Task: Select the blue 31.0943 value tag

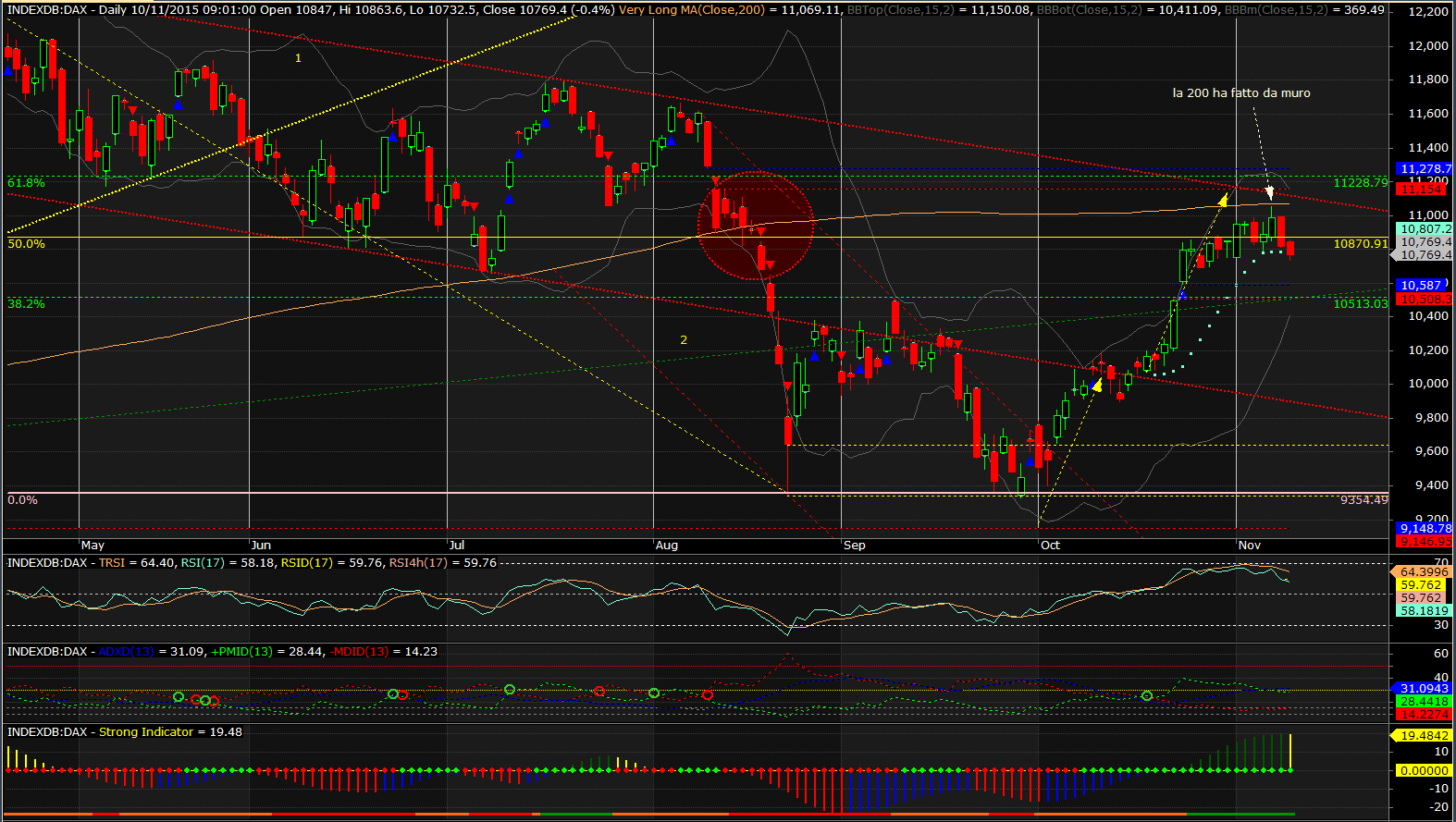Action: 1421,689
